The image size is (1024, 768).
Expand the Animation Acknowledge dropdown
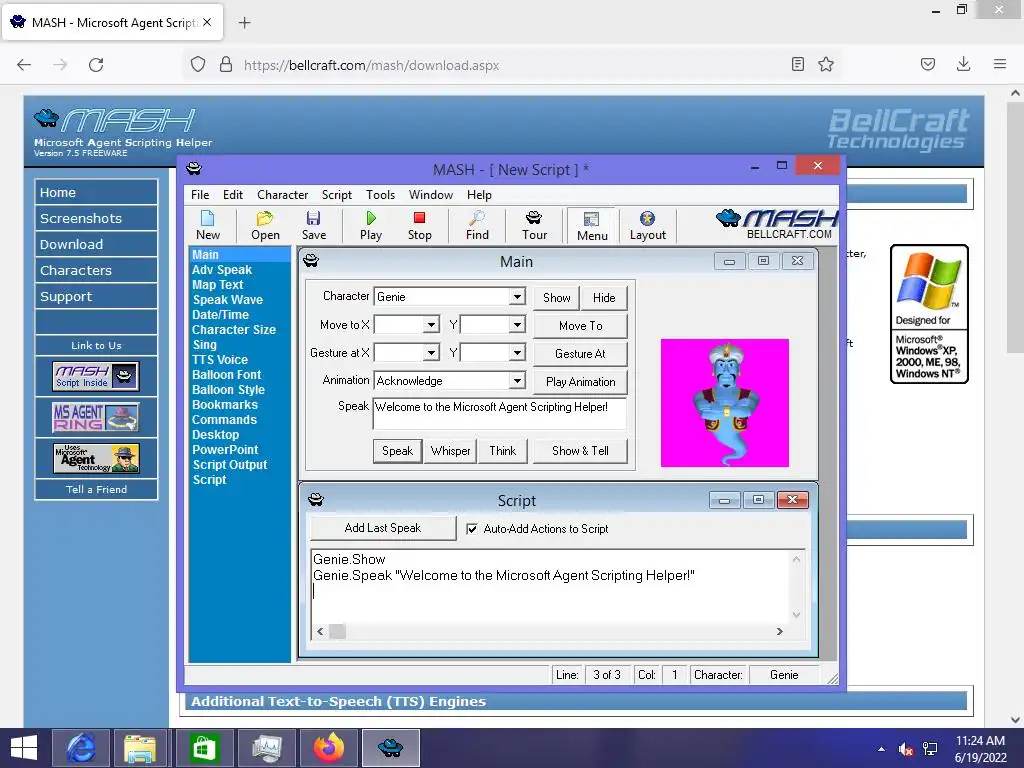(517, 381)
